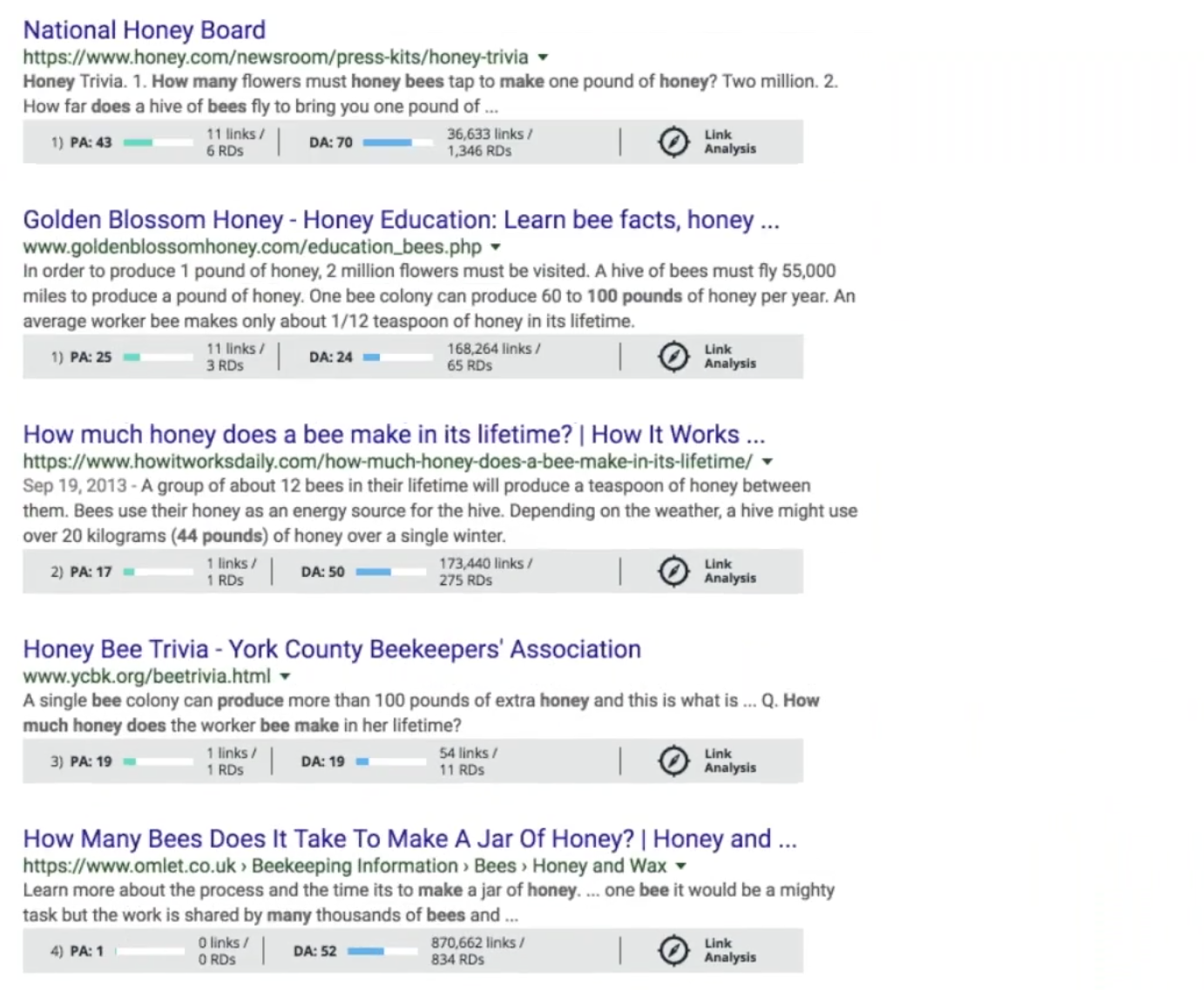Open the Honey Bee Trivia York County link
The width and height of the screenshot is (1204, 990).
[x=331, y=649]
